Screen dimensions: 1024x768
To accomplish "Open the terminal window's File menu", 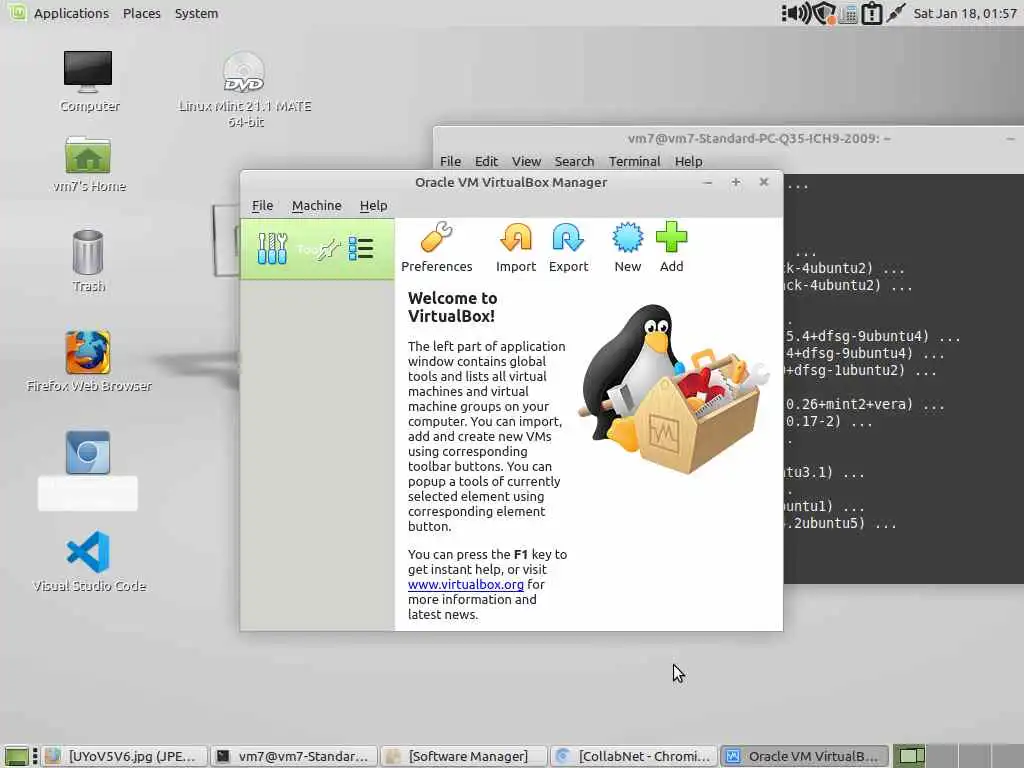I will coord(450,161).
